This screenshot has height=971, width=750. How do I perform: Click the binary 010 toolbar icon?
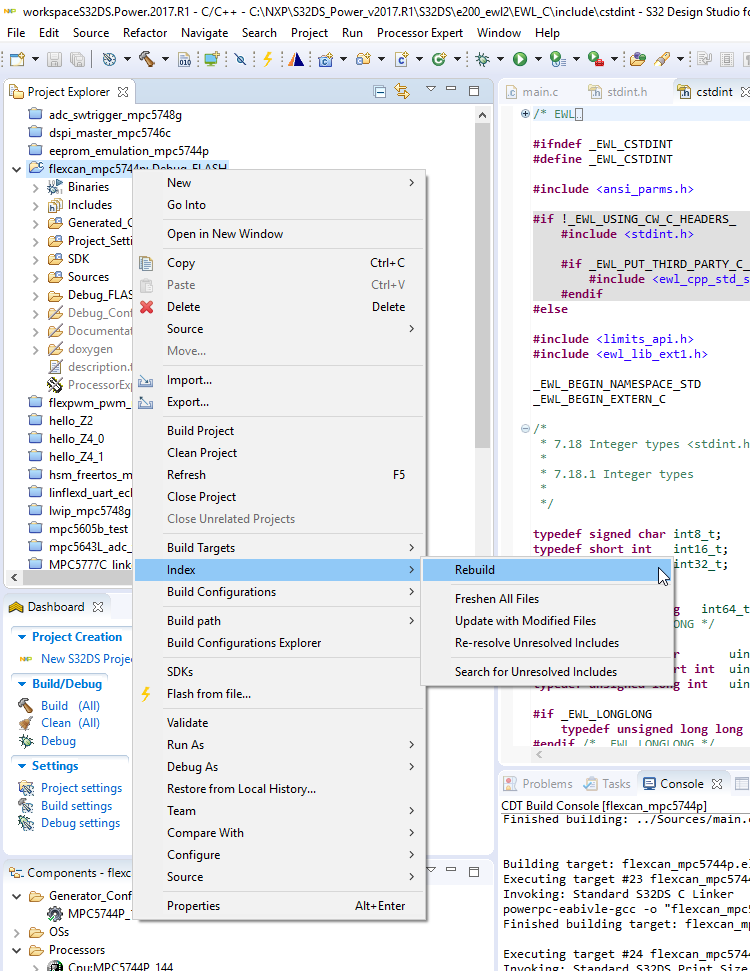(185, 59)
